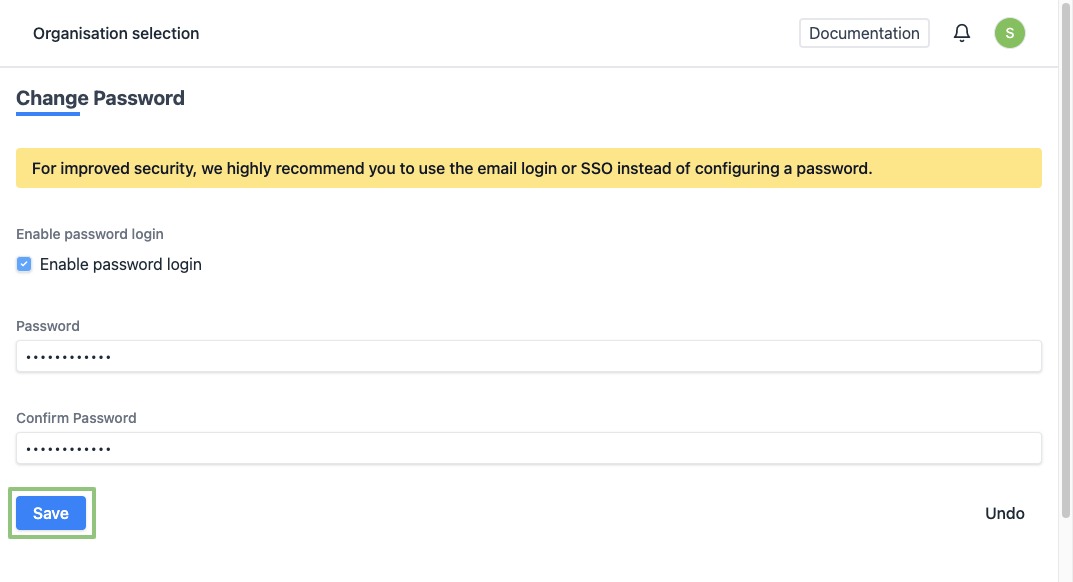The height and width of the screenshot is (582, 1073).
Task: Focus the Password input field
Action: coord(529,356)
